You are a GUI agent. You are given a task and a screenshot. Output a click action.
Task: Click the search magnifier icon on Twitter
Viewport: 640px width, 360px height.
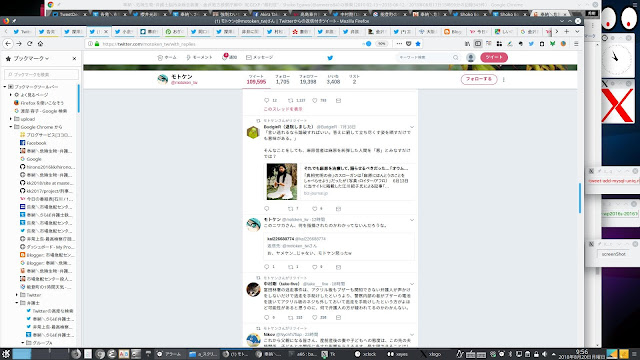pyautogui.click(x=456, y=58)
